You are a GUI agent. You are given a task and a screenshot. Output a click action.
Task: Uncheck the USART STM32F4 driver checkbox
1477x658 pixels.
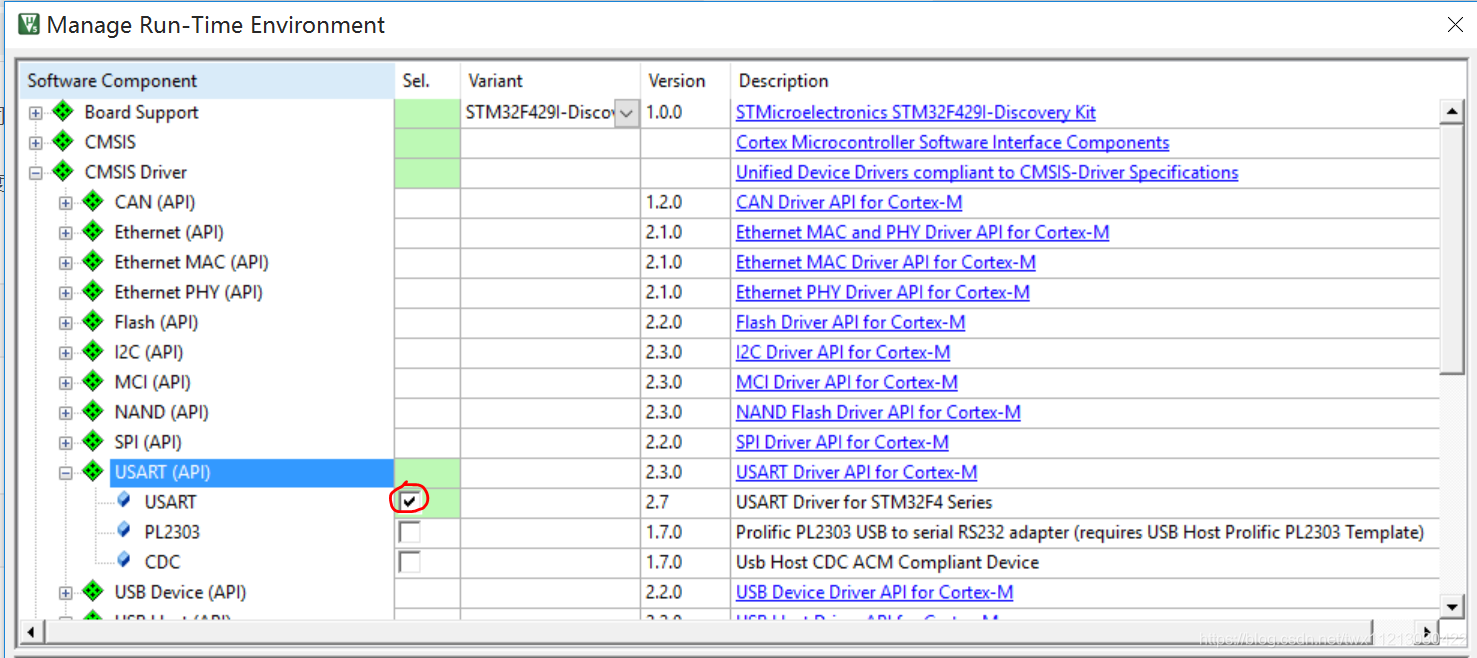pos(409,501)
